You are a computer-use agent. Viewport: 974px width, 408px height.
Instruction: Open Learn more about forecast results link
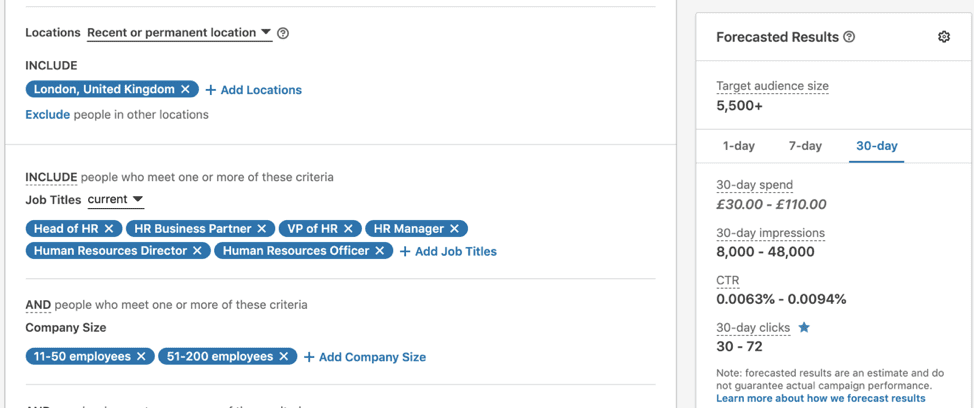click(x=821, y=398)
